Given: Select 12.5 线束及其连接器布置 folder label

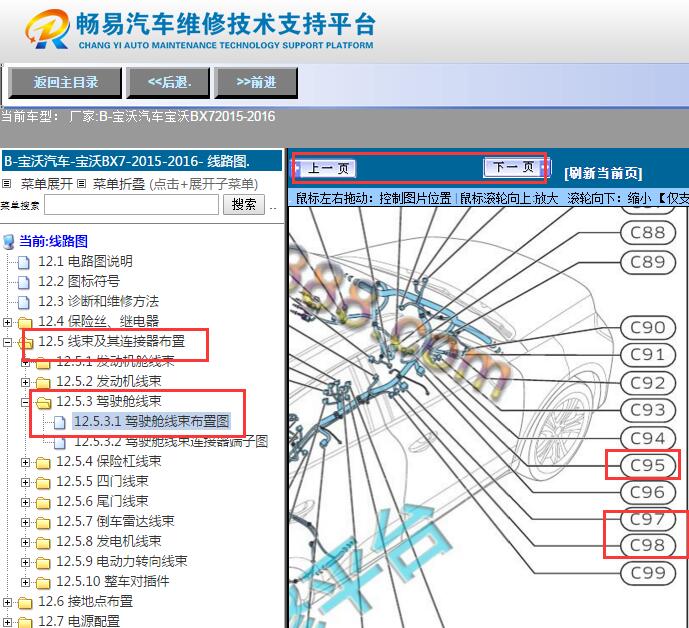Looking at the screenshot, I should 112,341.
